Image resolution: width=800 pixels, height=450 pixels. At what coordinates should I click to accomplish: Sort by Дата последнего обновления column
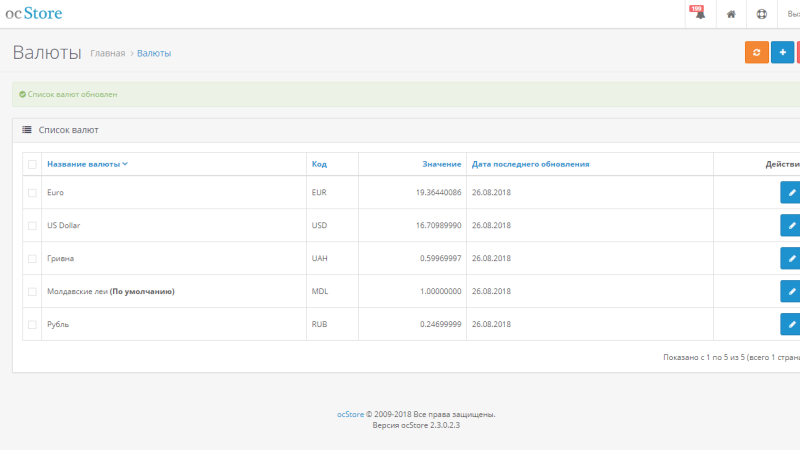point(531,164)
